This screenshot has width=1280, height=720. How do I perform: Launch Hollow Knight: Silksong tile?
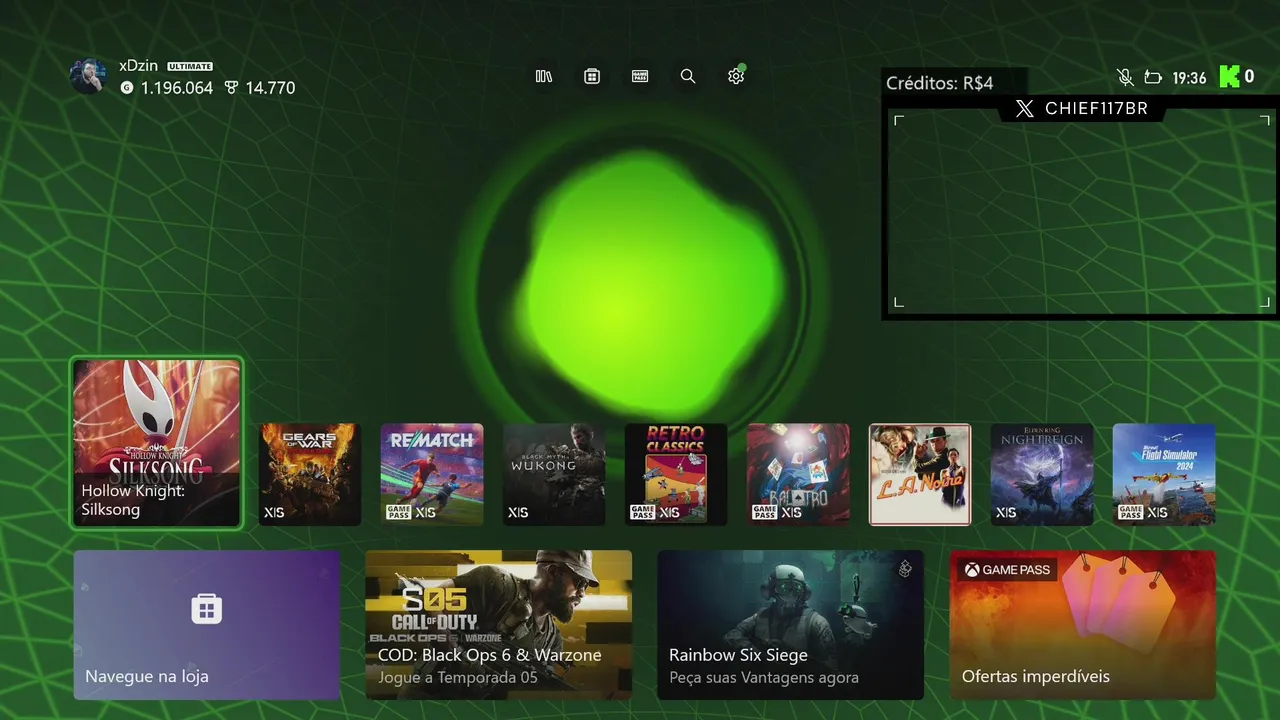click(x=157, y=443)
